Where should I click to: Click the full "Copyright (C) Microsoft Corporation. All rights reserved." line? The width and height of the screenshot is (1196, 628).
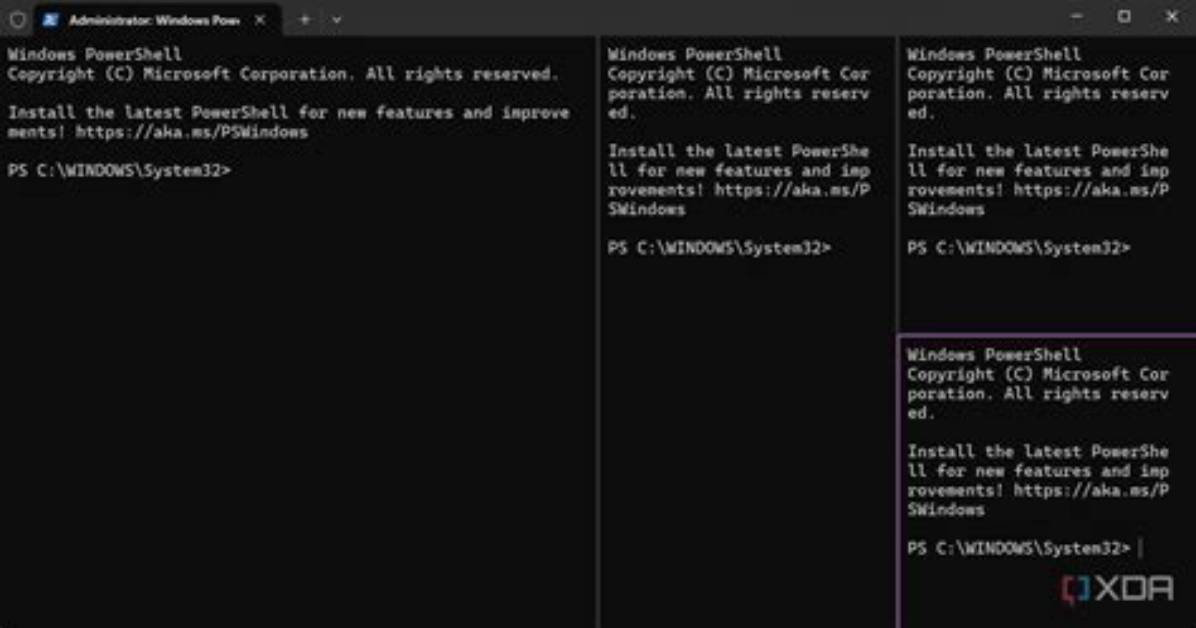[x=283, y=74]
